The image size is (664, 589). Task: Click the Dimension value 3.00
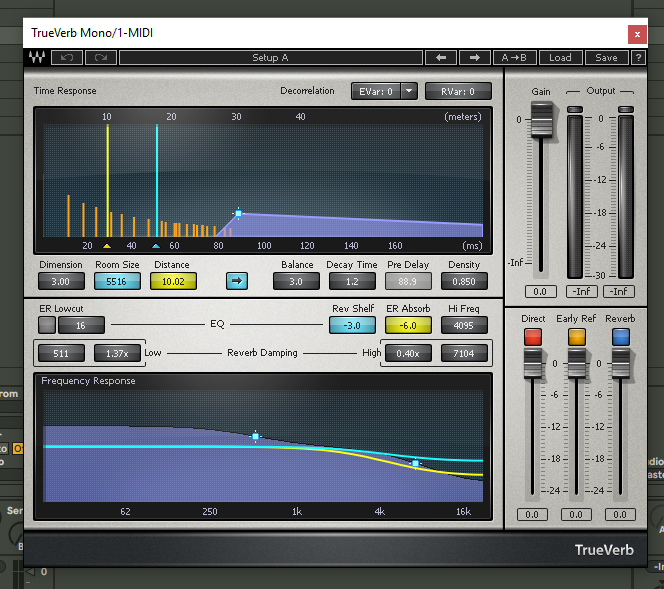tap(61, 281)
